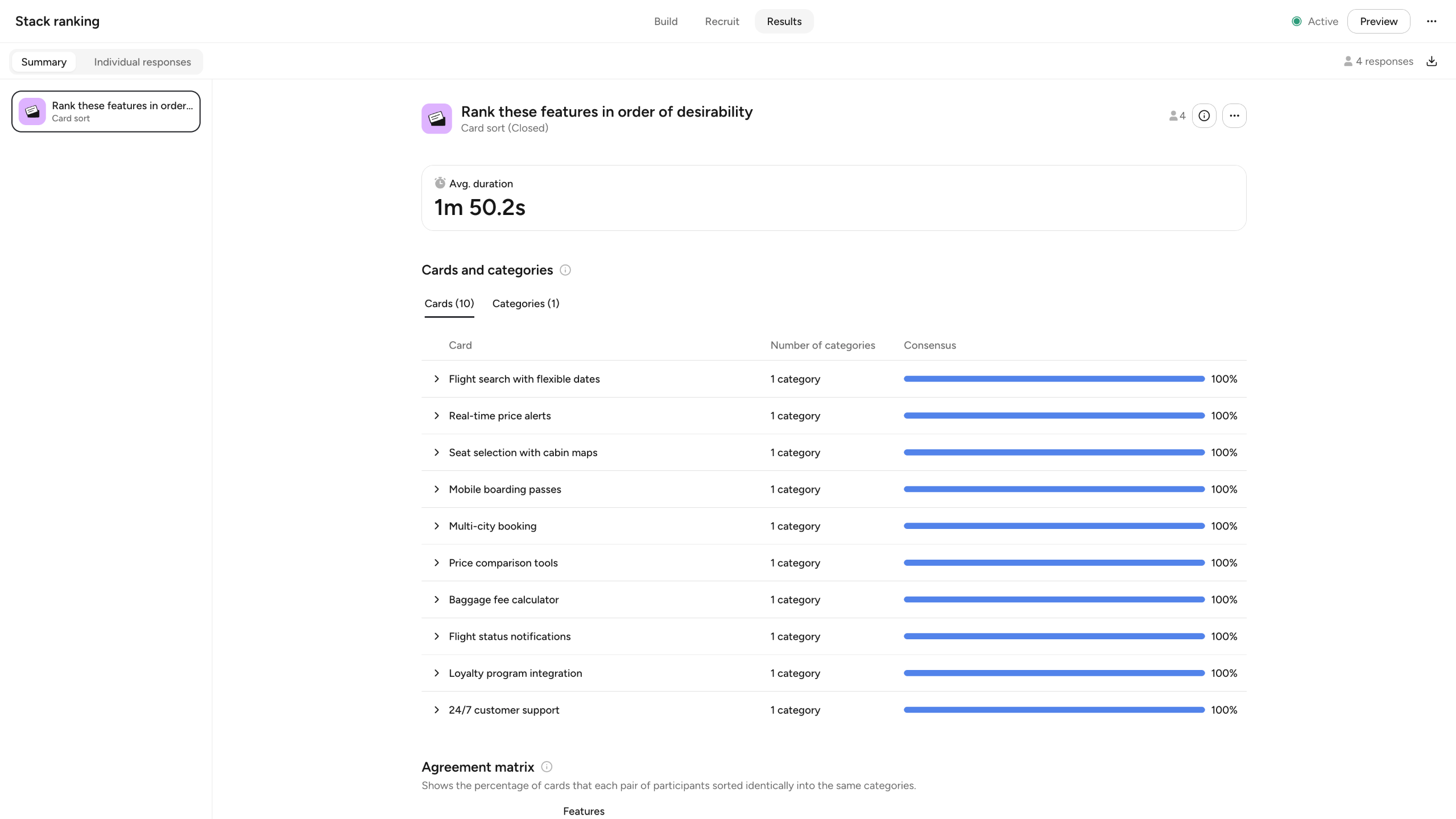This screenshot has height=819, width=1456.
Task: Click the Active status indicator
Action: [x=1314, y=22]
